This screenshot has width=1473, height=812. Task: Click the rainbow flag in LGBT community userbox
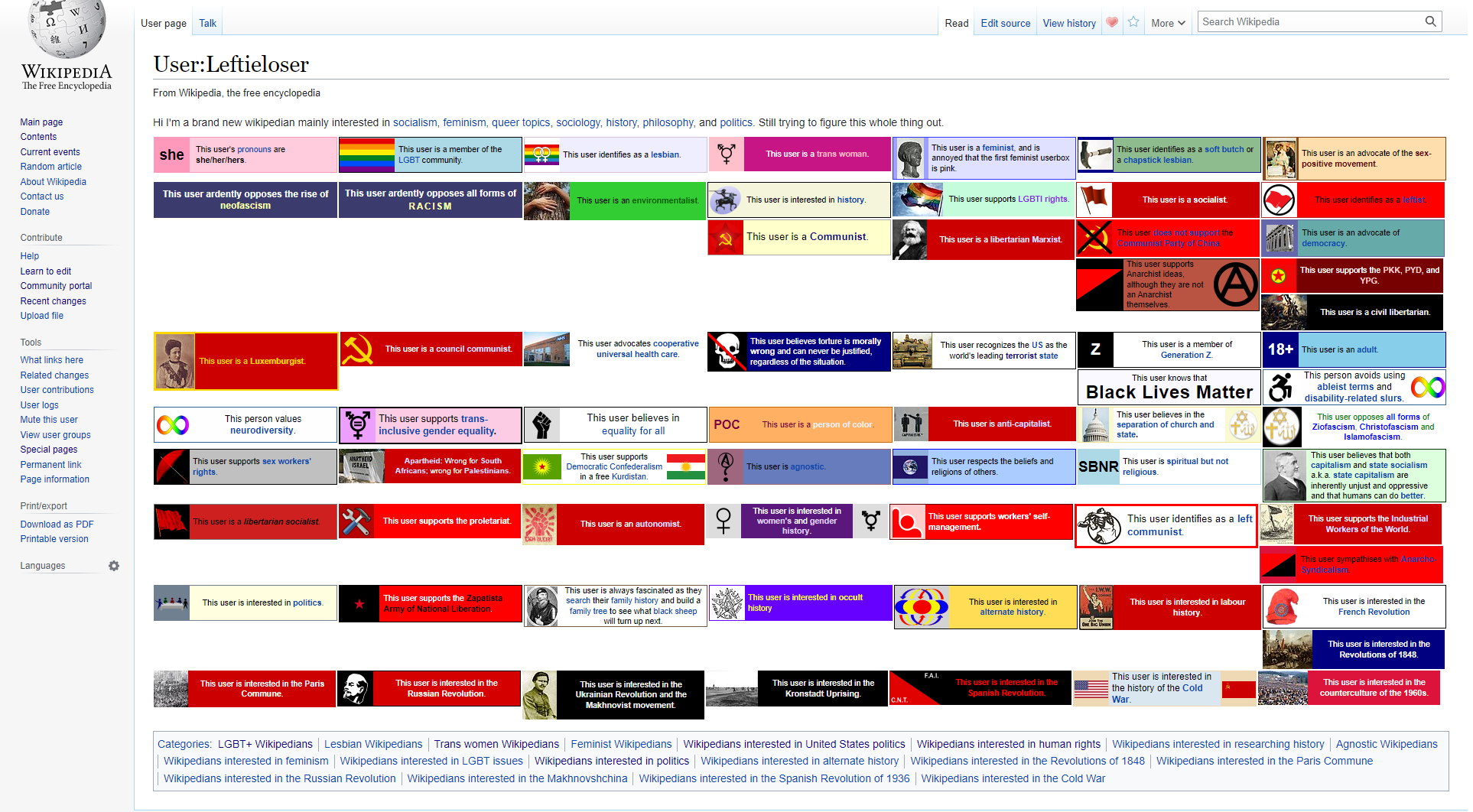pos(366,155)
